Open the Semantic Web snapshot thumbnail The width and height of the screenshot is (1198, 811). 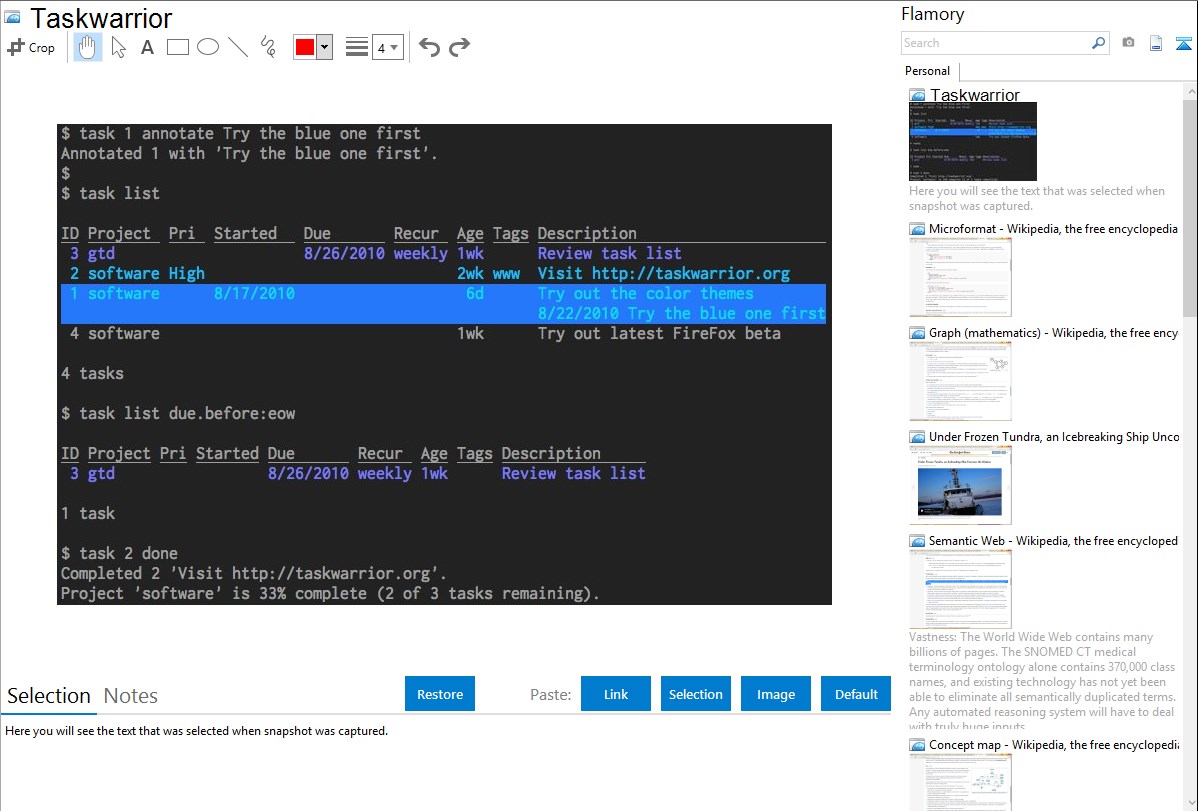pyautogui.click(x=960, y=588)
